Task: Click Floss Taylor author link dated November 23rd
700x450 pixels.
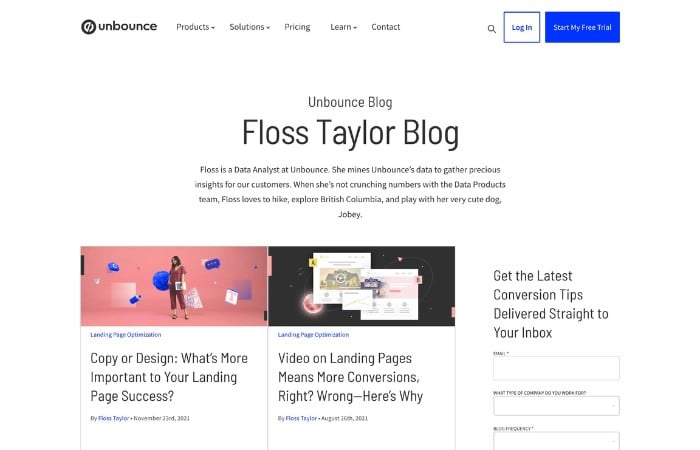Action: tap(113, 418)
